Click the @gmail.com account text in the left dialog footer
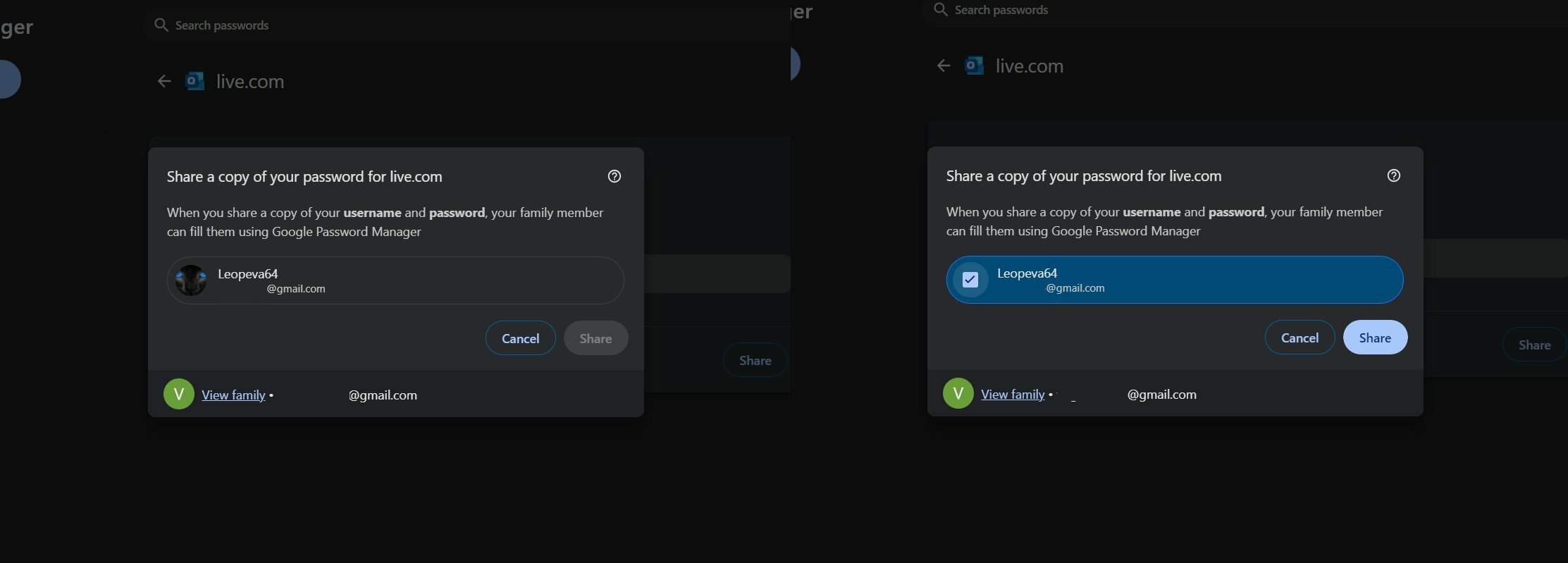The image size is (1568, 563). 383,395
